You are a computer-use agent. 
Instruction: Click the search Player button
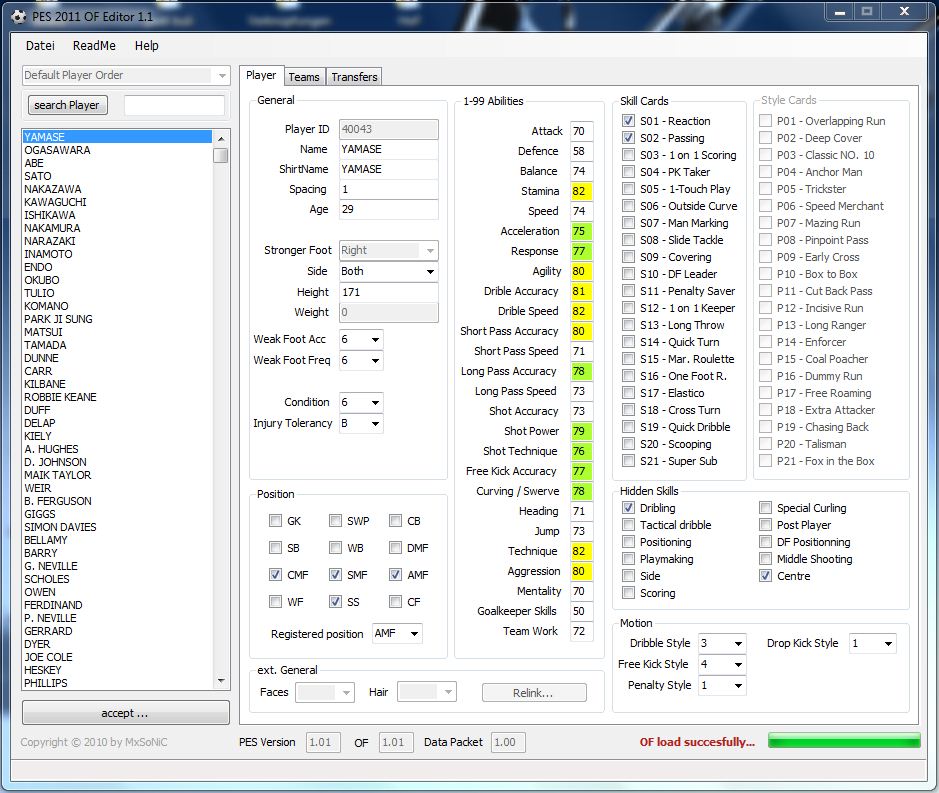click(x=67, y=105)
